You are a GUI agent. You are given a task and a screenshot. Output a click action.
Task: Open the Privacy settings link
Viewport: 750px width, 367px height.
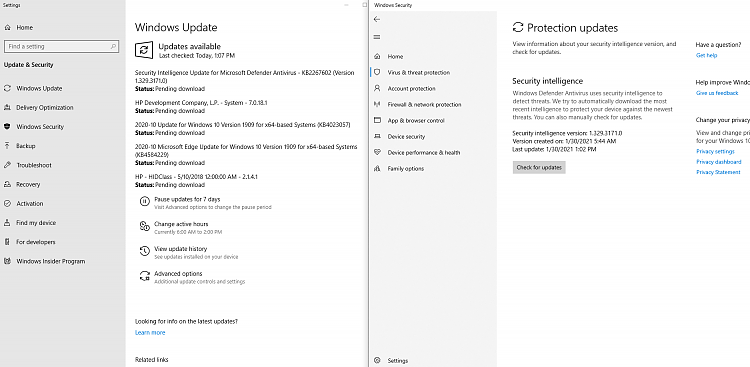click(x=715, y=152)
